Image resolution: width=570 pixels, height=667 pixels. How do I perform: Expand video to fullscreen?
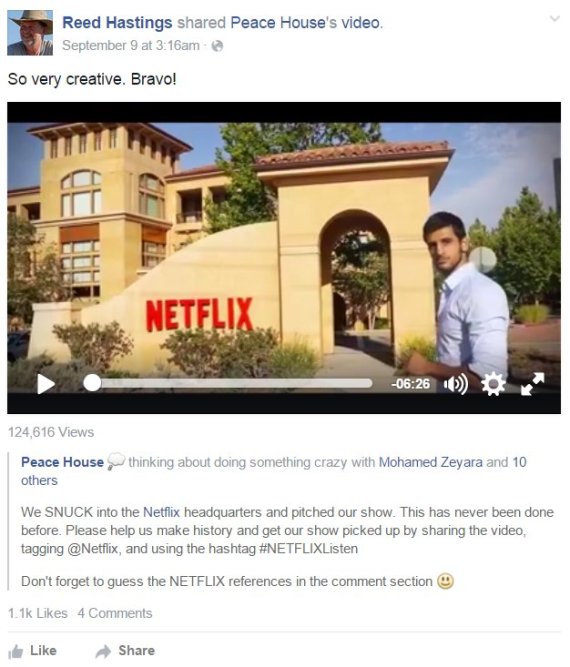pyautogui.click(x=533, y=384)
